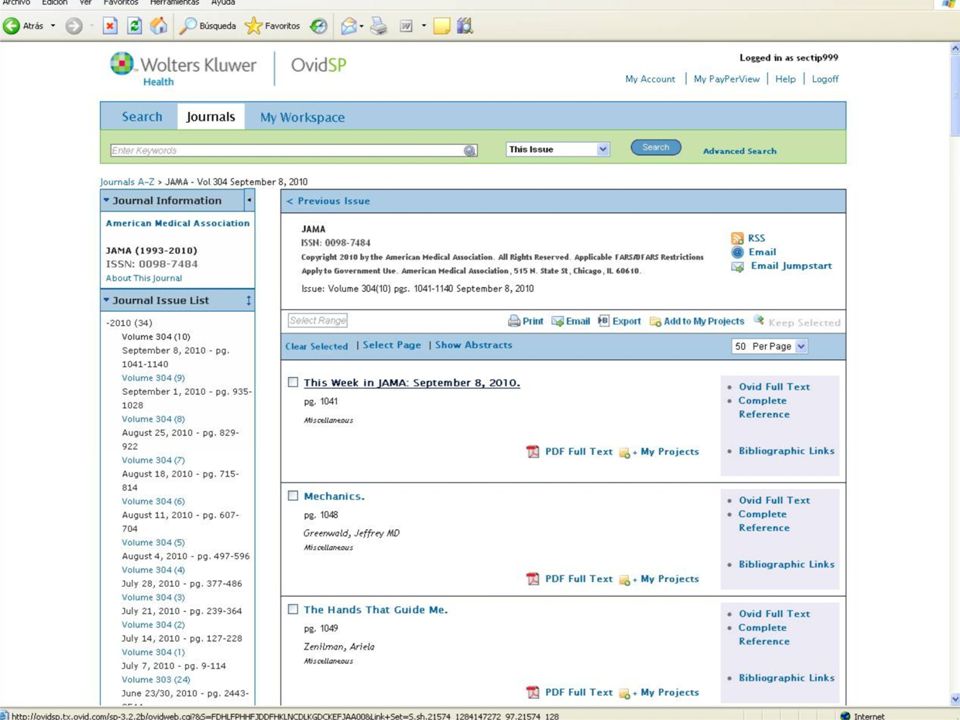Click the Print icon in results toolbar
The image size is (960, 720).
(x=514, y=321)
